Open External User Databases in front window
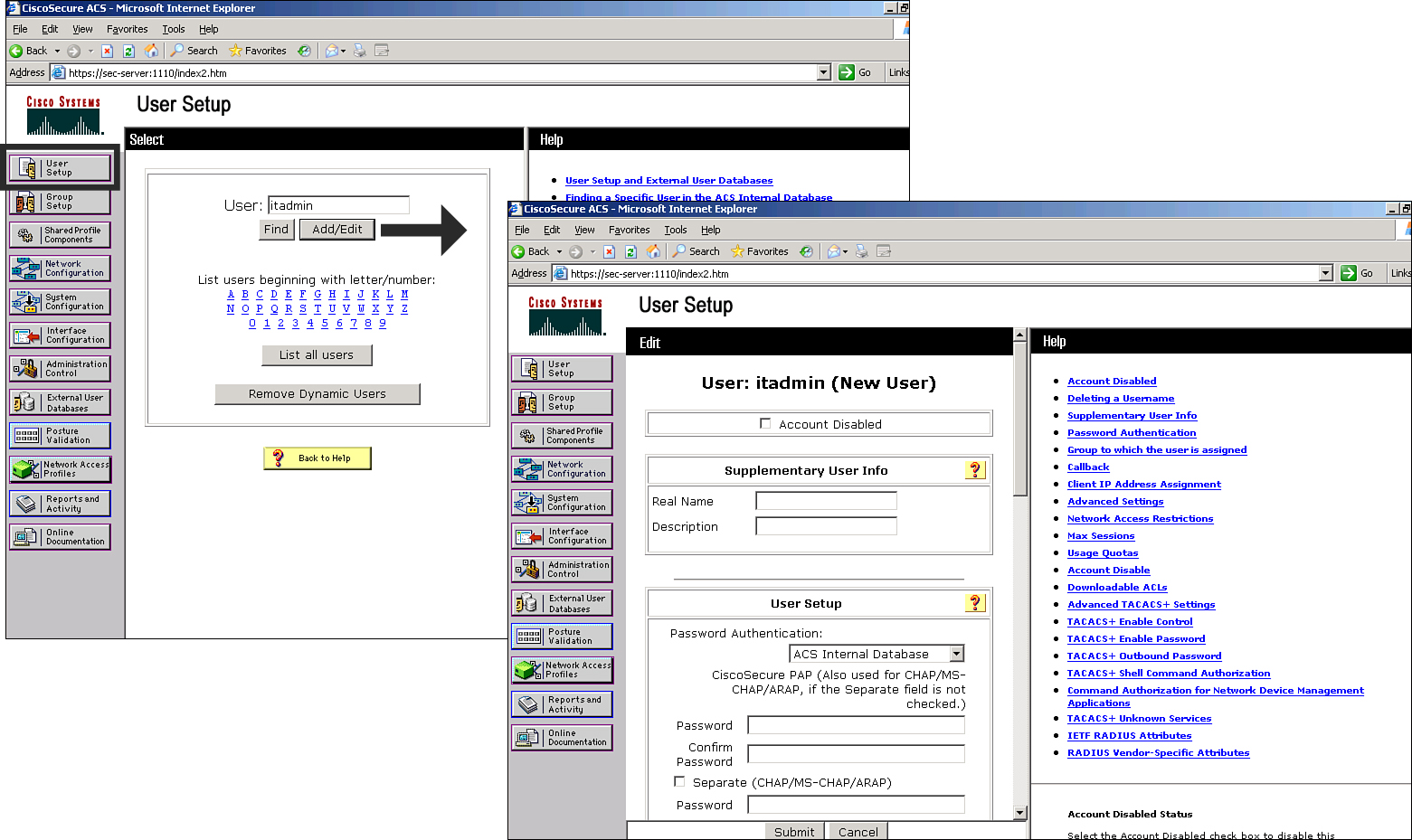Image resolution: width=1412 pixels, height=840 pixels. click(x=562, y=603)
